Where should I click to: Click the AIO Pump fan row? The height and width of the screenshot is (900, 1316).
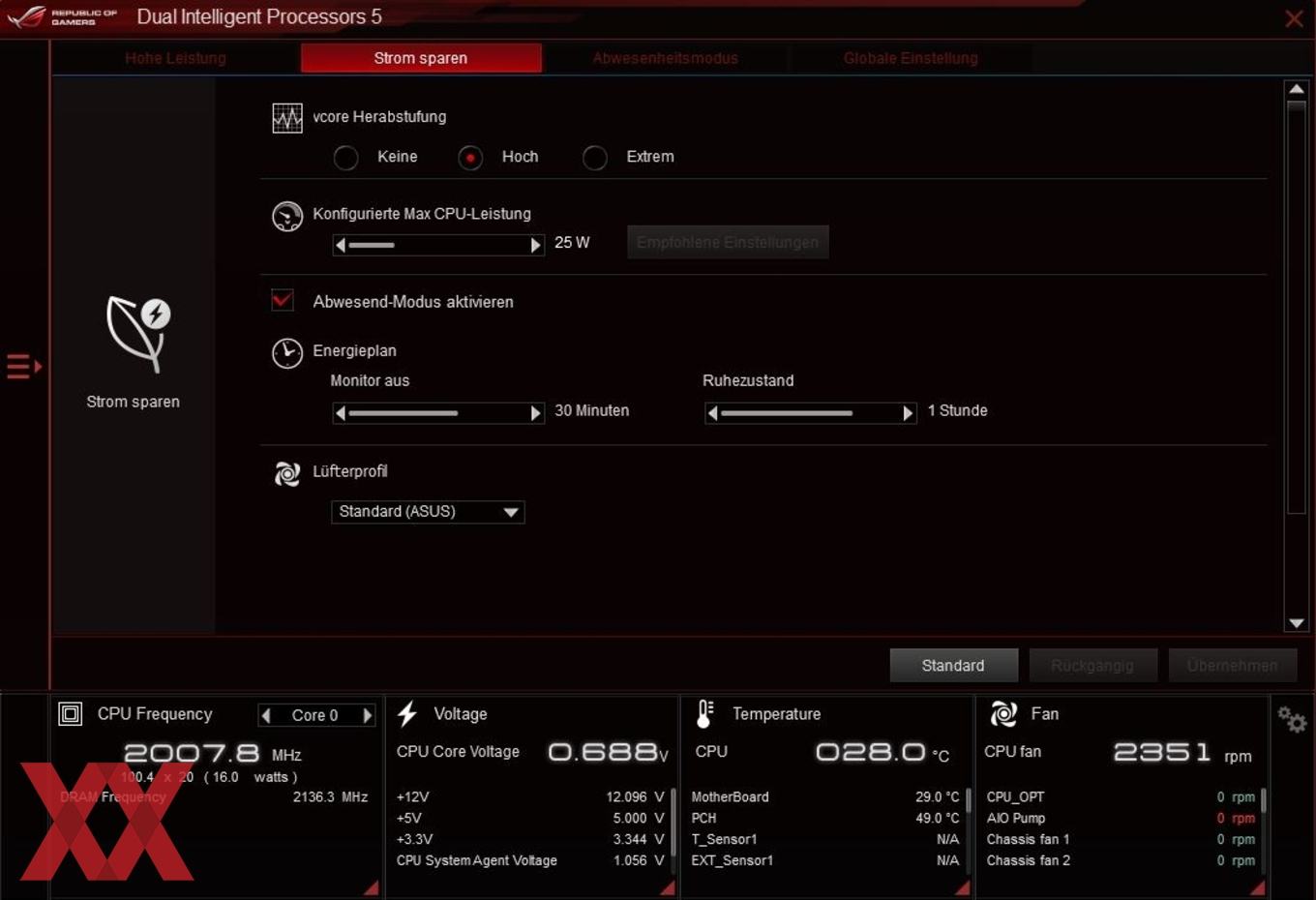pos(1121,819)
